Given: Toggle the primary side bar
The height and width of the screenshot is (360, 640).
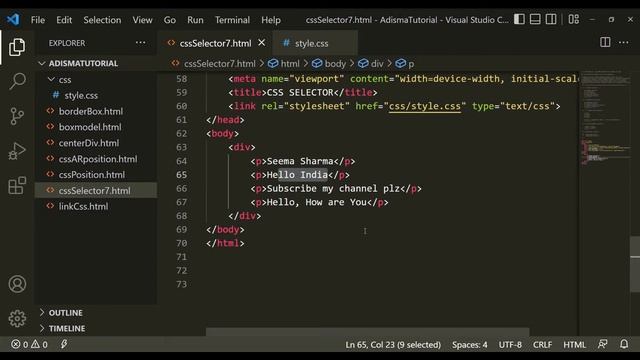Looking at the screenshot, I should (x=519, y=19).
